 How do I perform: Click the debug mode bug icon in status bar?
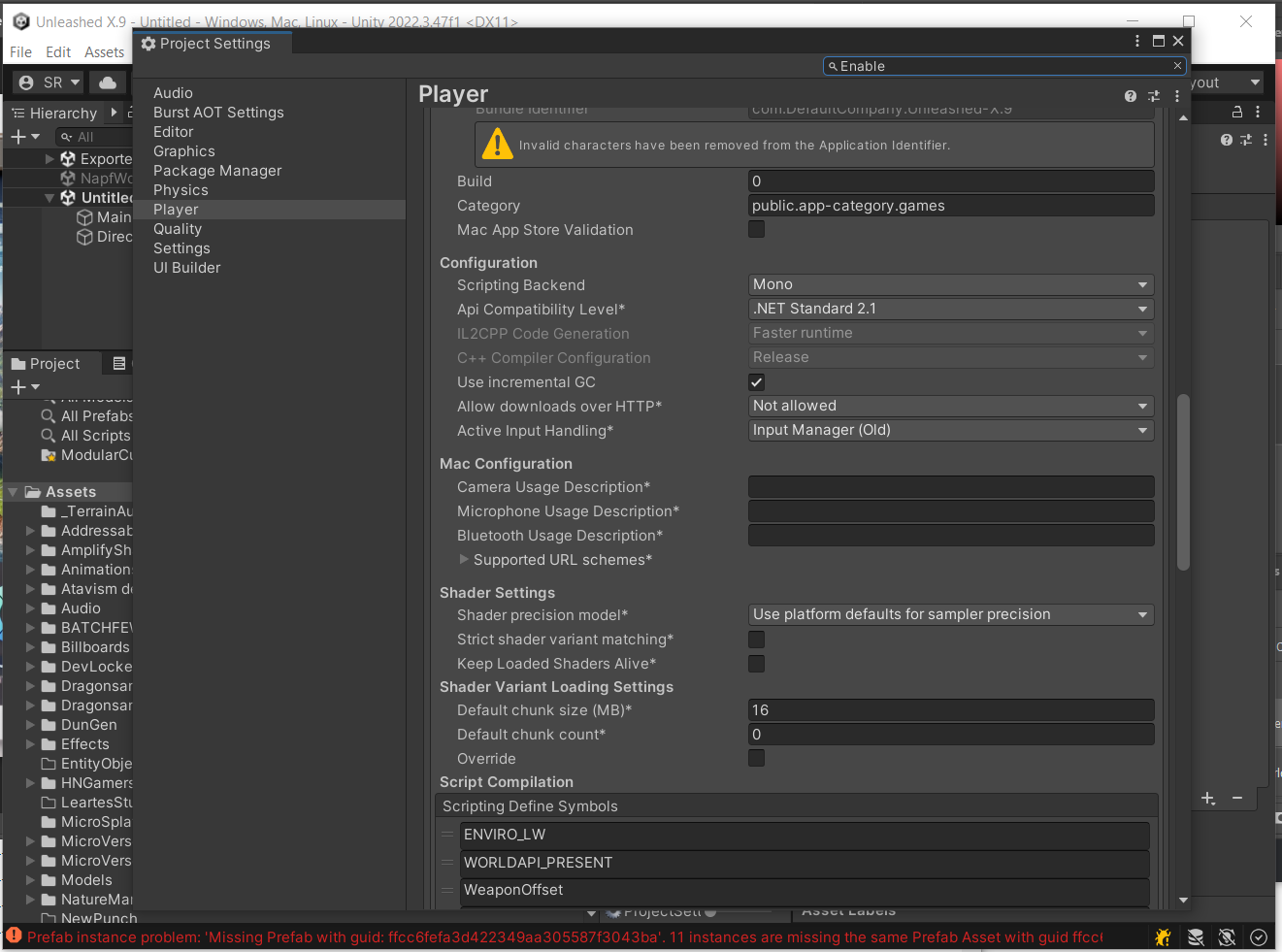(1163, 936)
